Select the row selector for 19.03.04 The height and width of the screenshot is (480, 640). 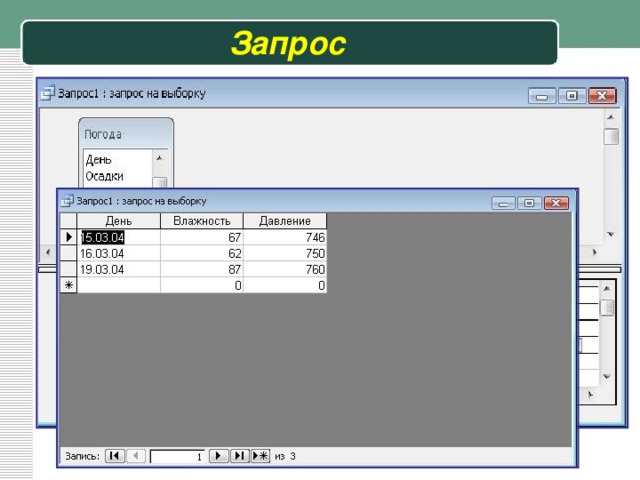68,269
